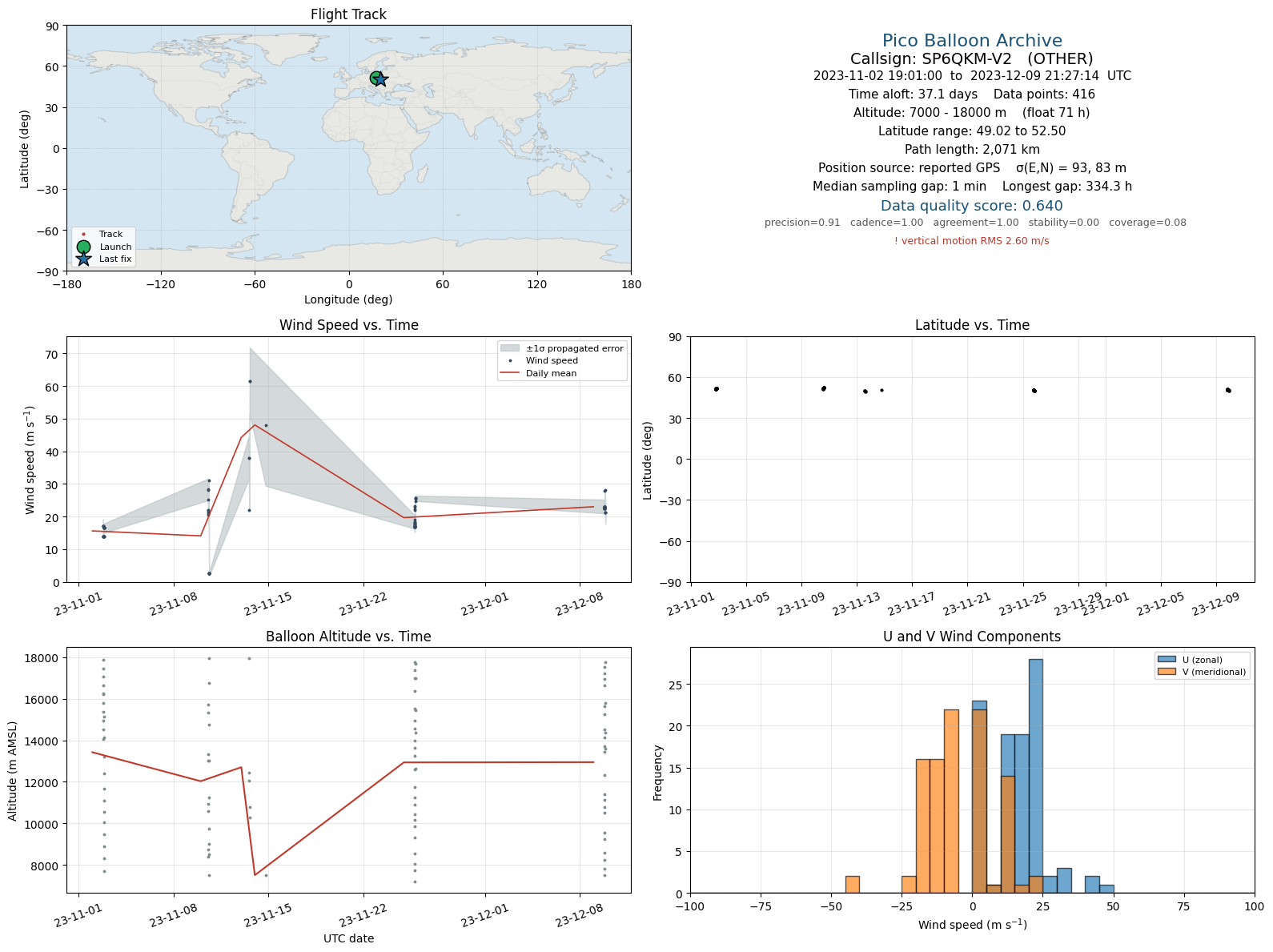Click the "Flight Track" chart title
The height and width of the screenshot is (952, 1273).
[348, 14]
